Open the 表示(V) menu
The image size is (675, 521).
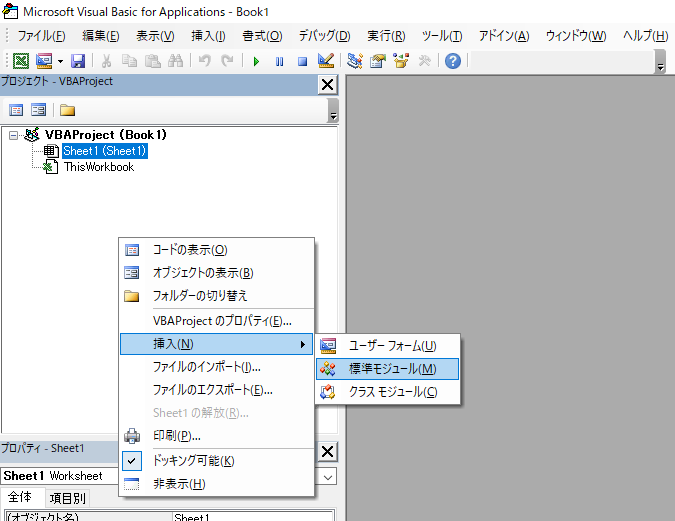pyautogui.click(x=155, y=36)
